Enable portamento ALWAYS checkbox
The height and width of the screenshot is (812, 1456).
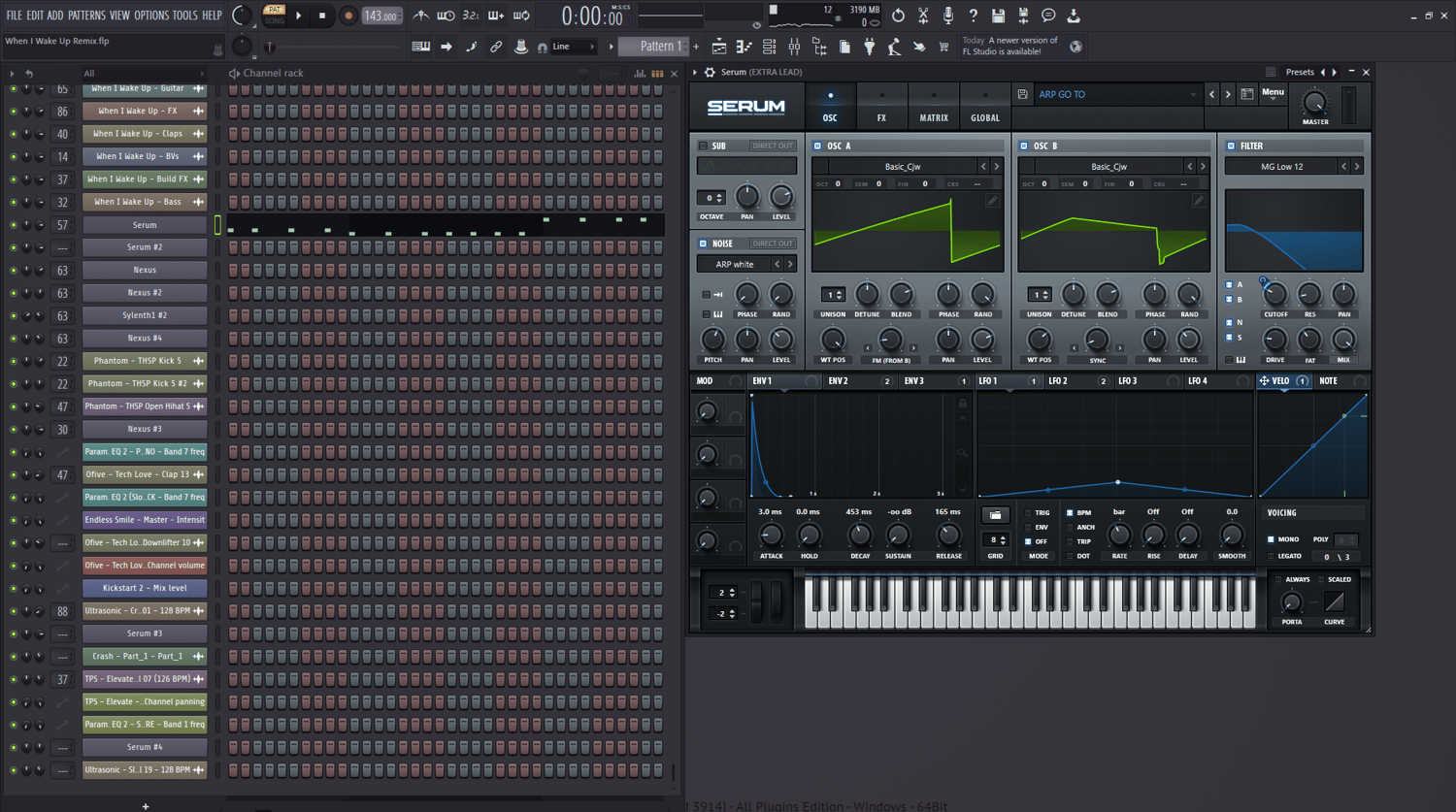tap(1278, 579)
